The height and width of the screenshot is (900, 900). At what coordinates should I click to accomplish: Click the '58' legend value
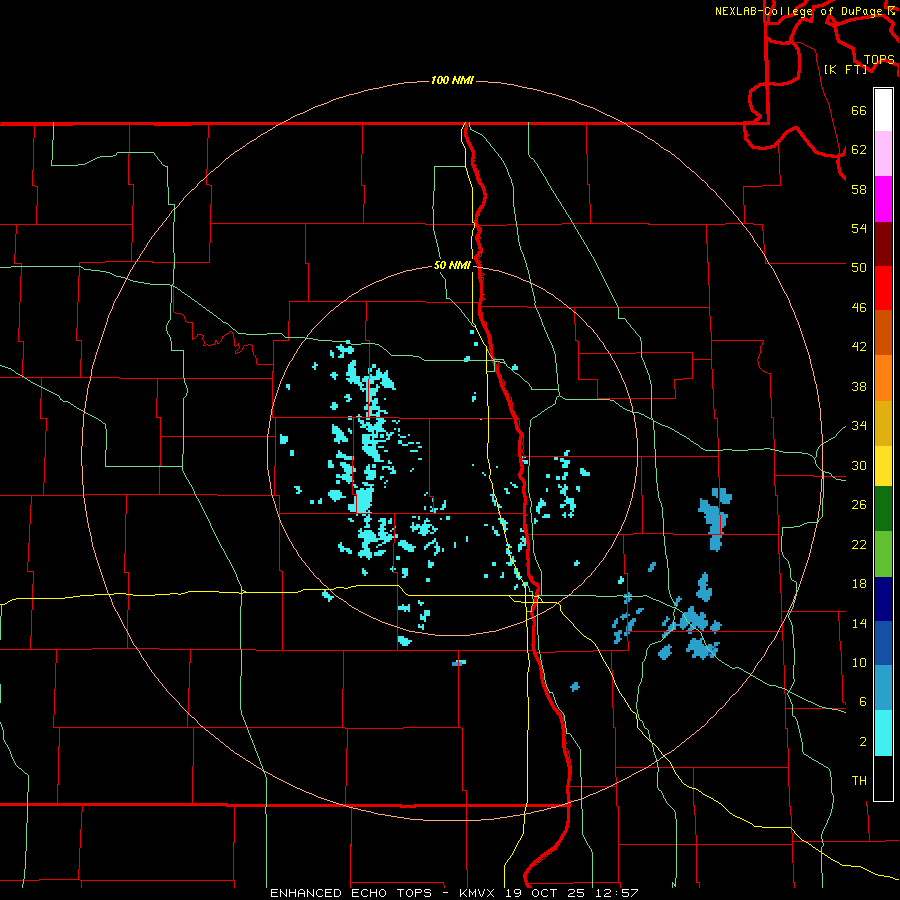(859, 189)
